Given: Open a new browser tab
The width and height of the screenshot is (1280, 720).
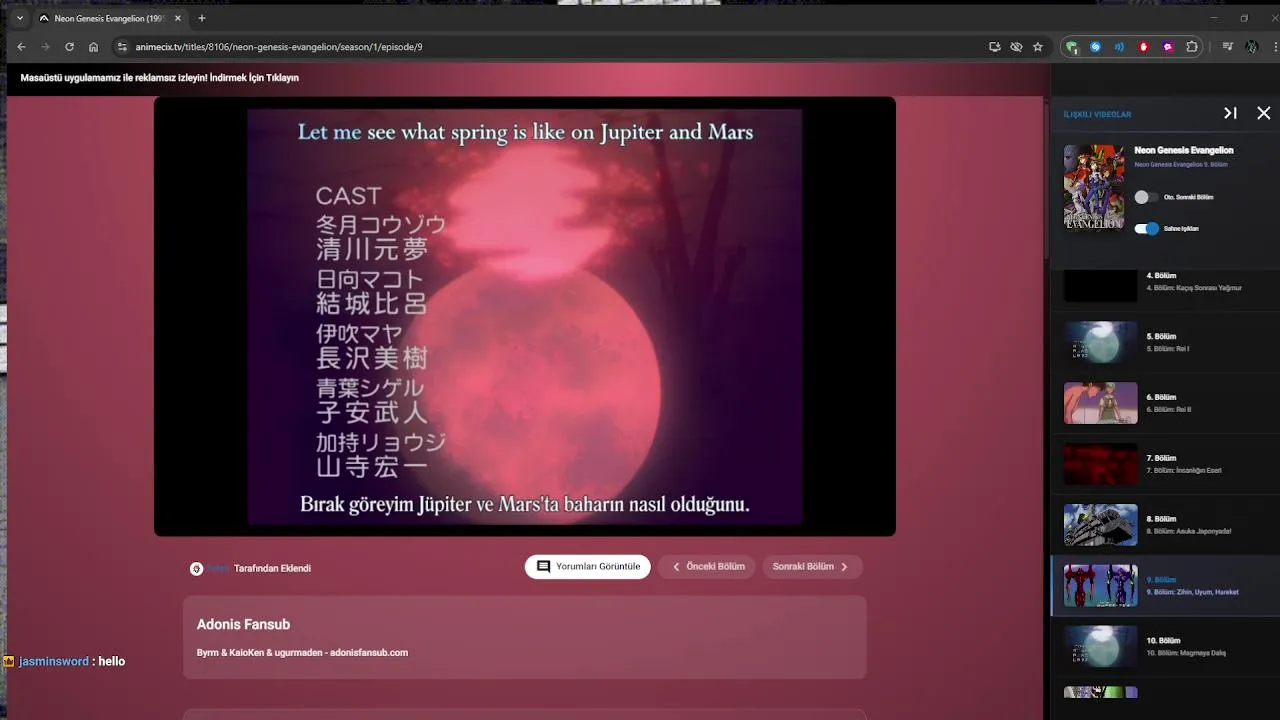Looking at the screenshot, I should coord(202,18).
